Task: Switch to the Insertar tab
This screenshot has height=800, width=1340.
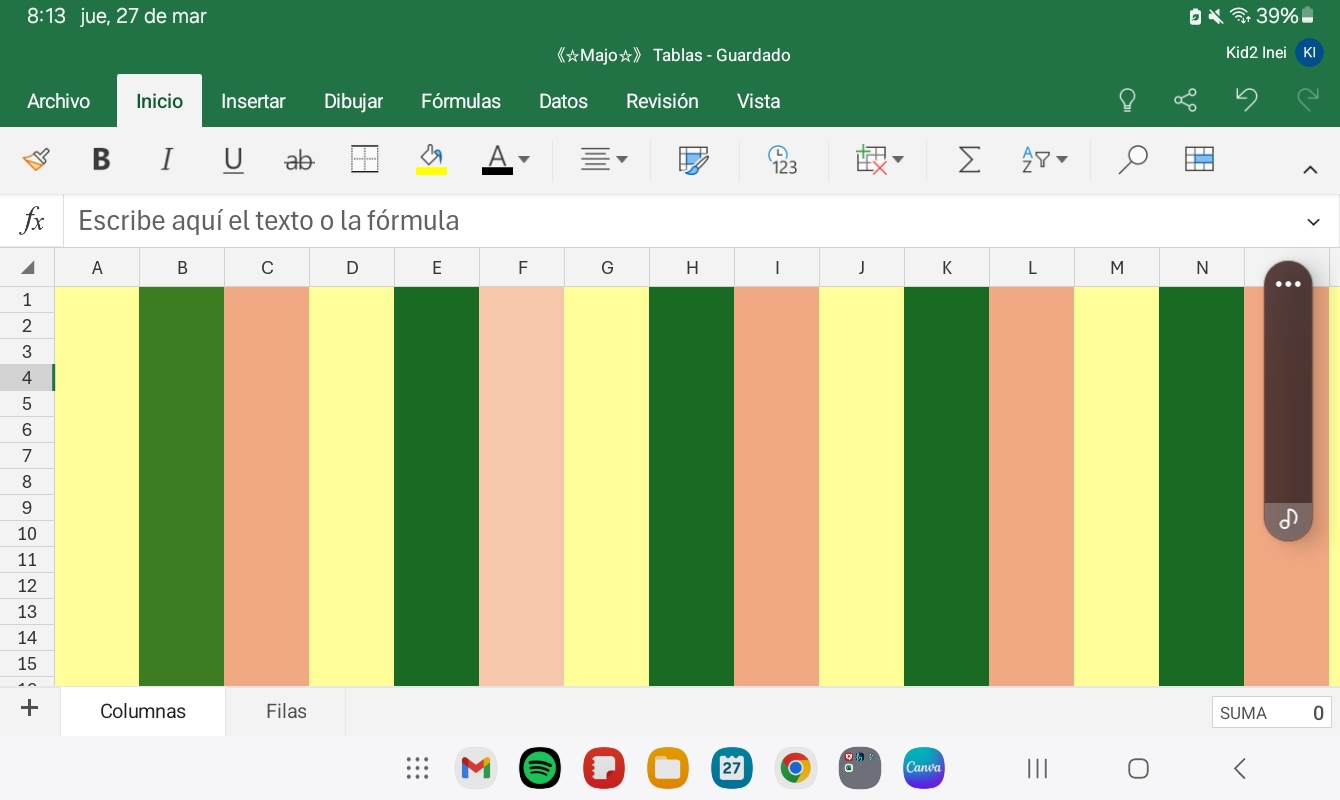Action: 253,101
